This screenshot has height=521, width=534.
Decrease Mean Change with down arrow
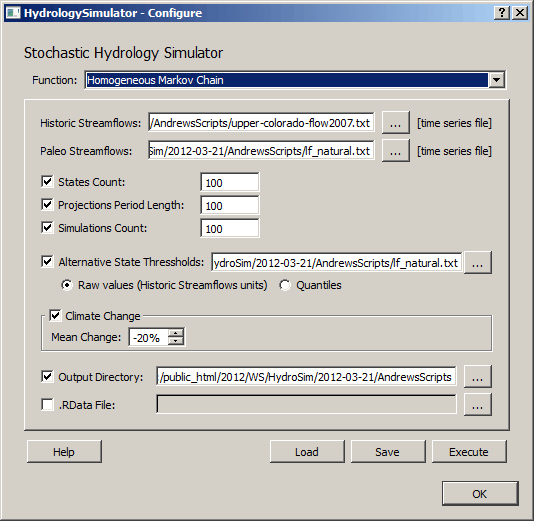(176, 341)
